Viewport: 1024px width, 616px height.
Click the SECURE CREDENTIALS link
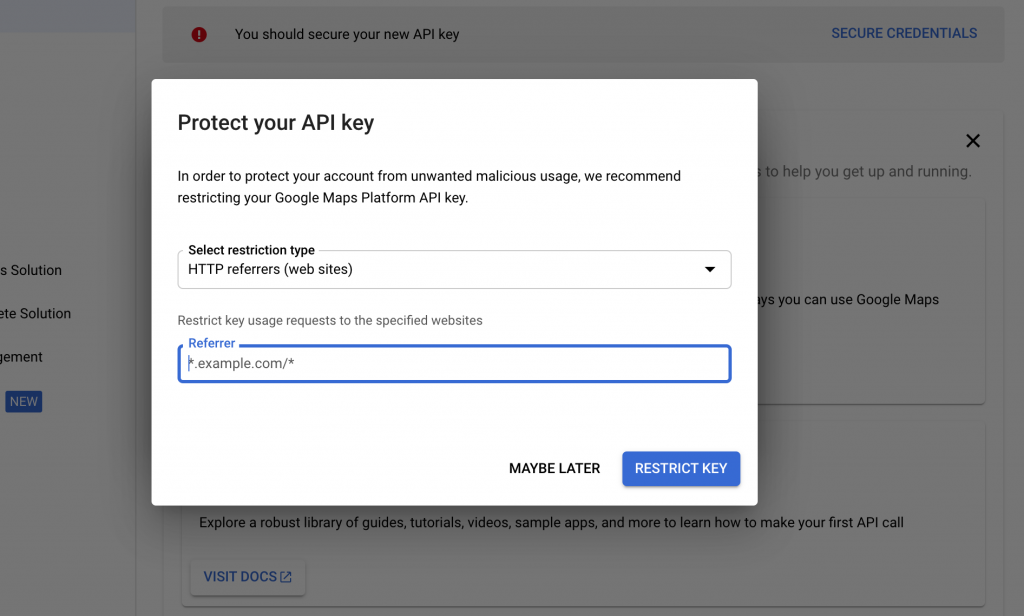click(903, 33)
